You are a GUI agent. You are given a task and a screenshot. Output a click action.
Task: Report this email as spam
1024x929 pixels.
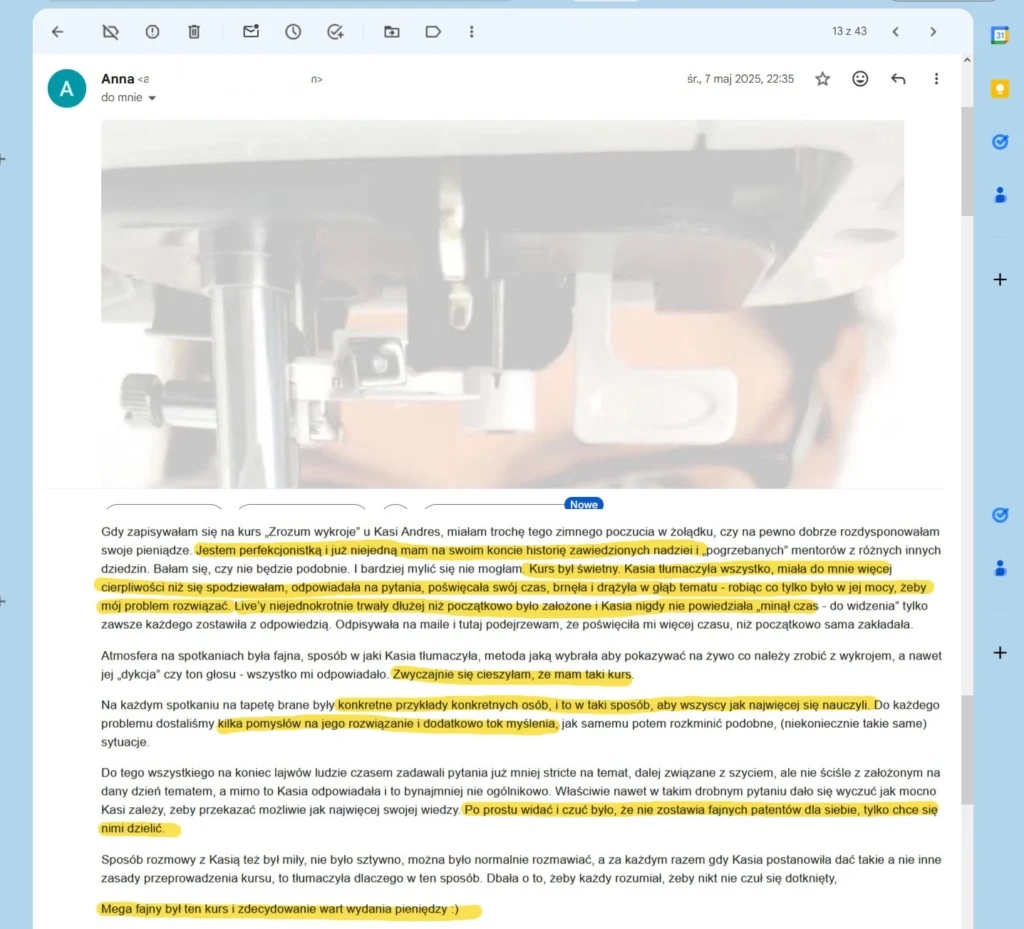[152, 31]
